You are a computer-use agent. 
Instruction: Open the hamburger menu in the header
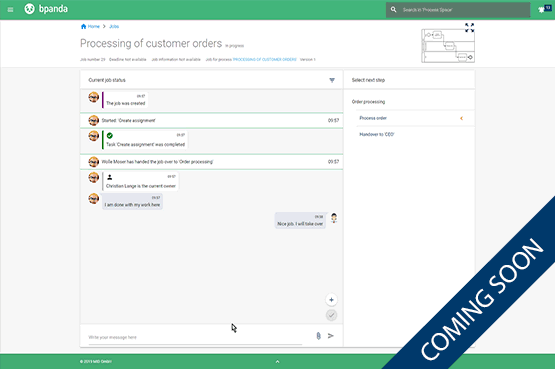(x=10, y=10)
